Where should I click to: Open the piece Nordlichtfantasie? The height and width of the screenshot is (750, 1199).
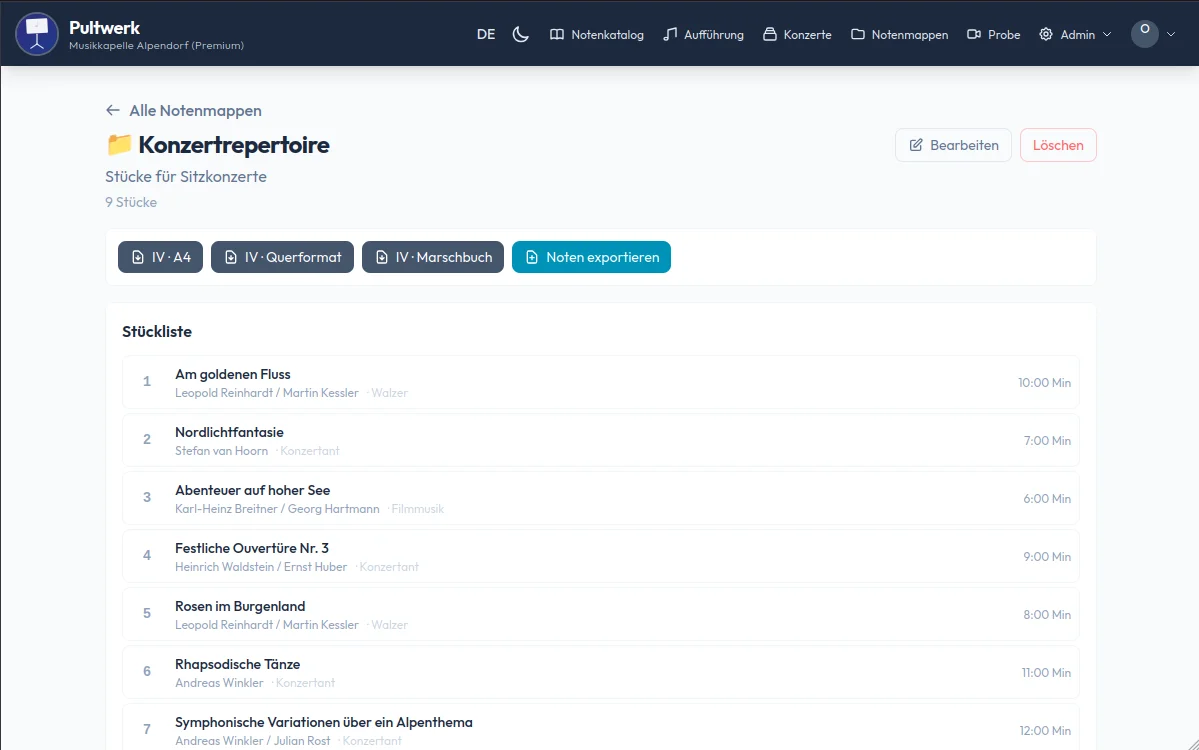(x=229, y=433)
